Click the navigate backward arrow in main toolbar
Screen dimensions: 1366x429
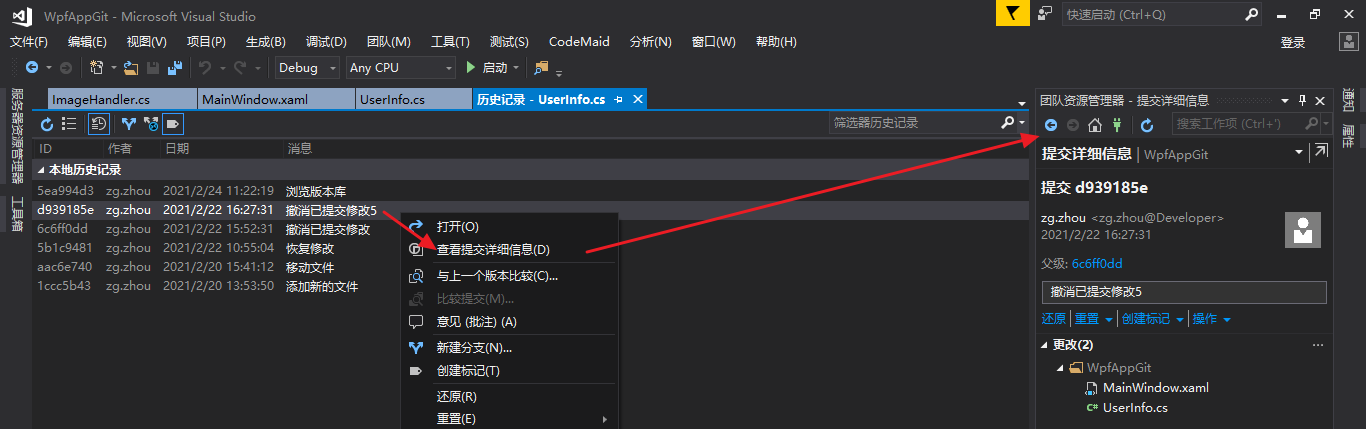pyautogui.click(x=32, y=68)
